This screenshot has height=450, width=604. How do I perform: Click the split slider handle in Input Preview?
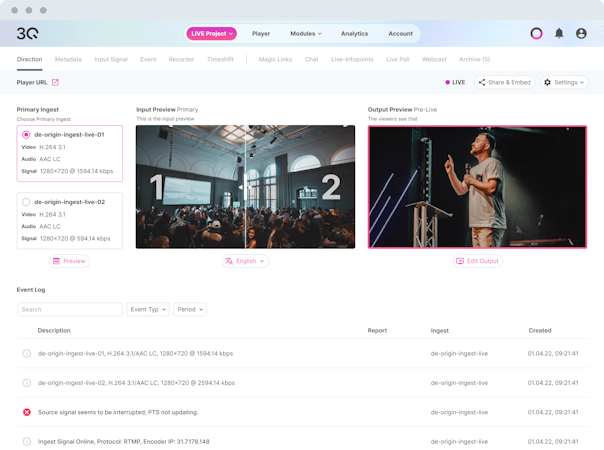point(245,187)
